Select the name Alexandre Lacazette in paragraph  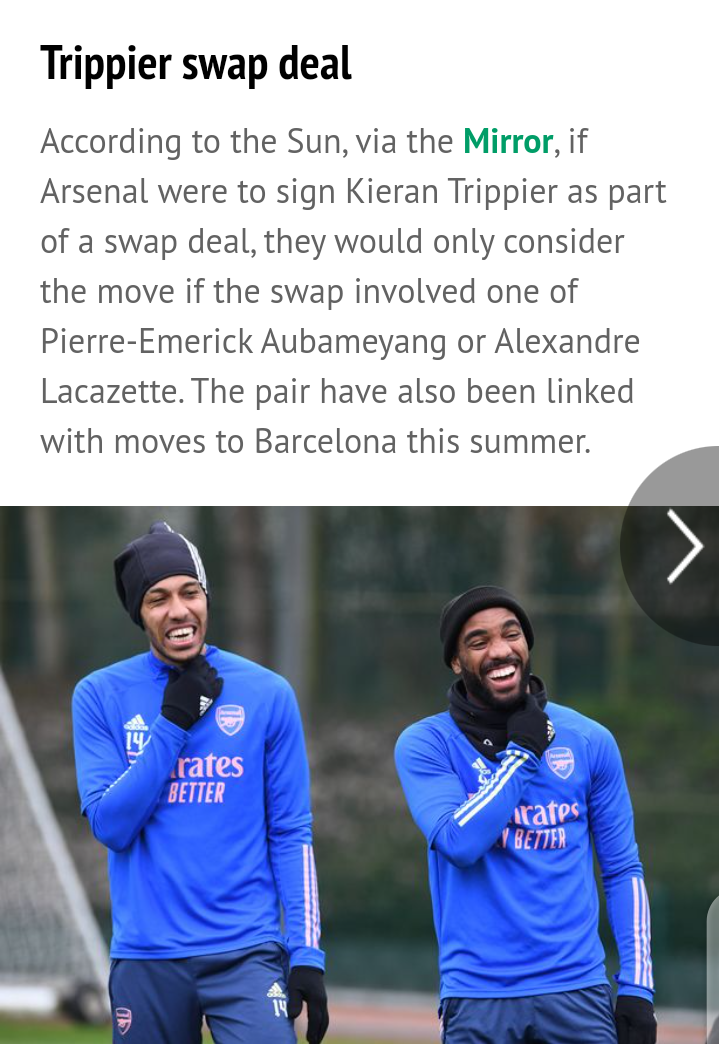pyautogui.click(x=340, y=366)
